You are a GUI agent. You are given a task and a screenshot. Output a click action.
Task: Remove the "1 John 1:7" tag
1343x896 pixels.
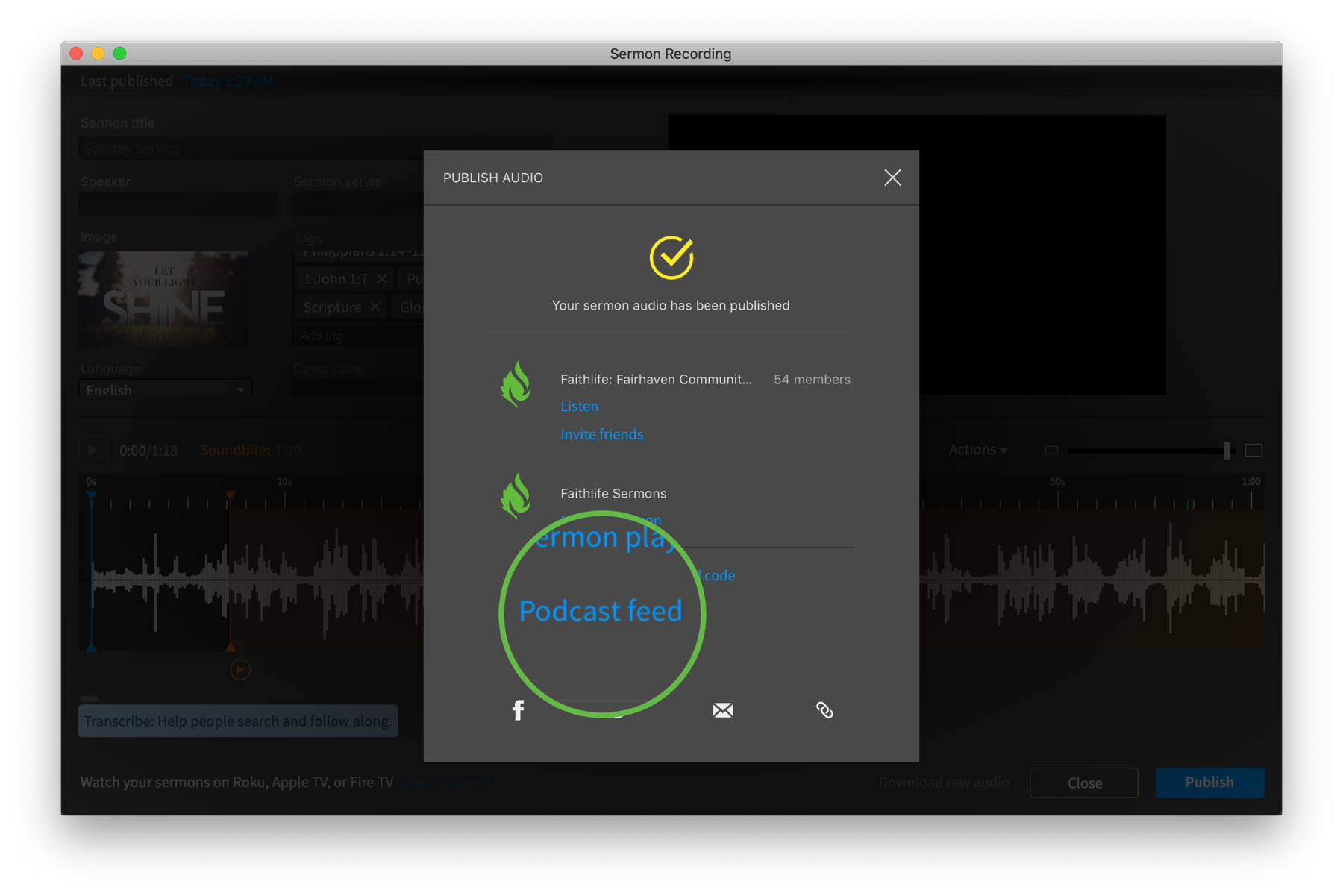coord(381,278)
